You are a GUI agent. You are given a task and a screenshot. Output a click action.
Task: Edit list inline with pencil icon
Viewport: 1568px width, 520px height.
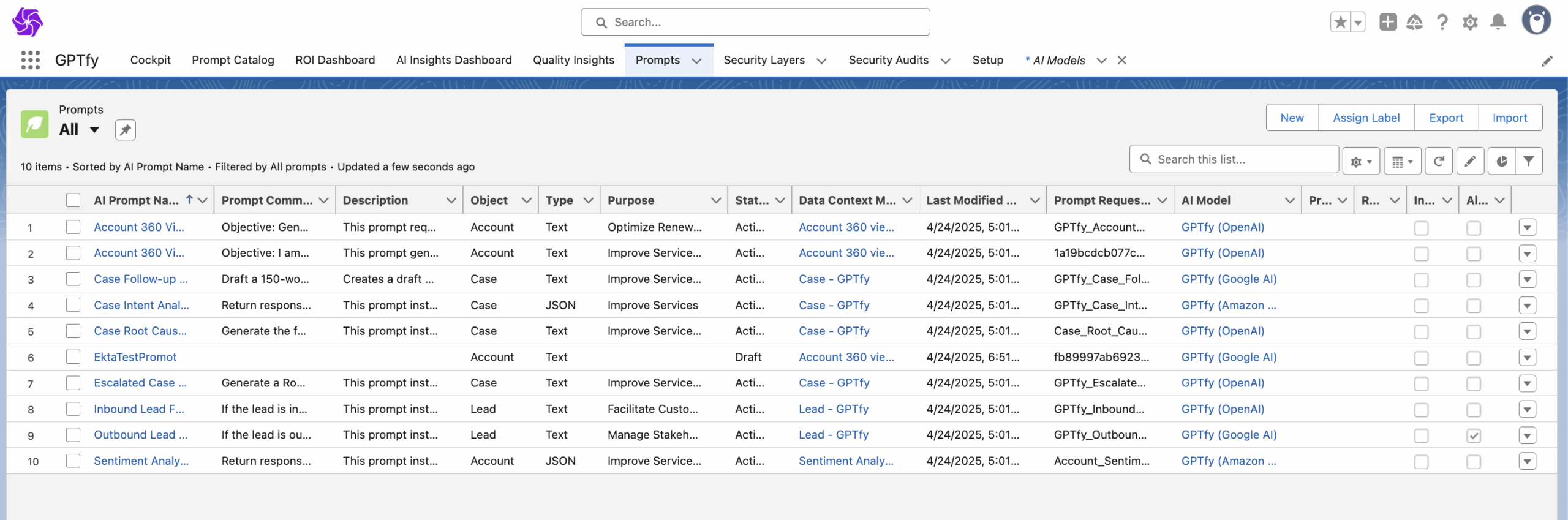click(1470, 161)
